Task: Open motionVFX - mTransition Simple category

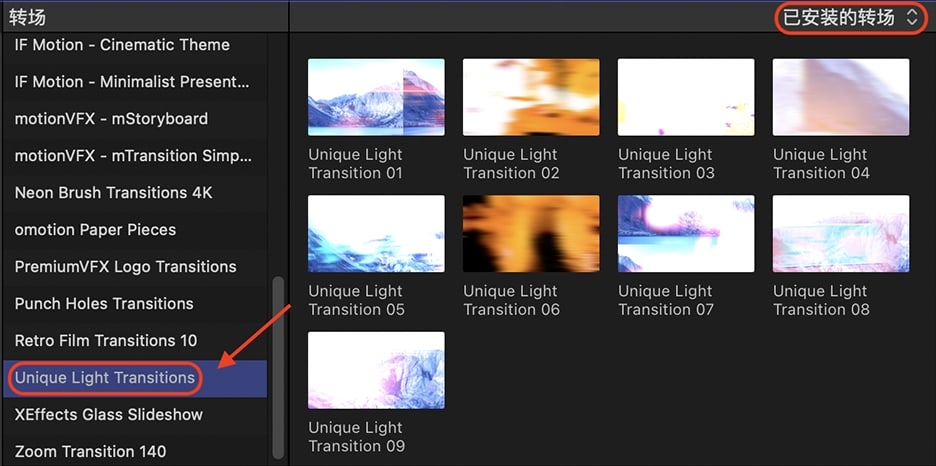Action: coord(133,156)
